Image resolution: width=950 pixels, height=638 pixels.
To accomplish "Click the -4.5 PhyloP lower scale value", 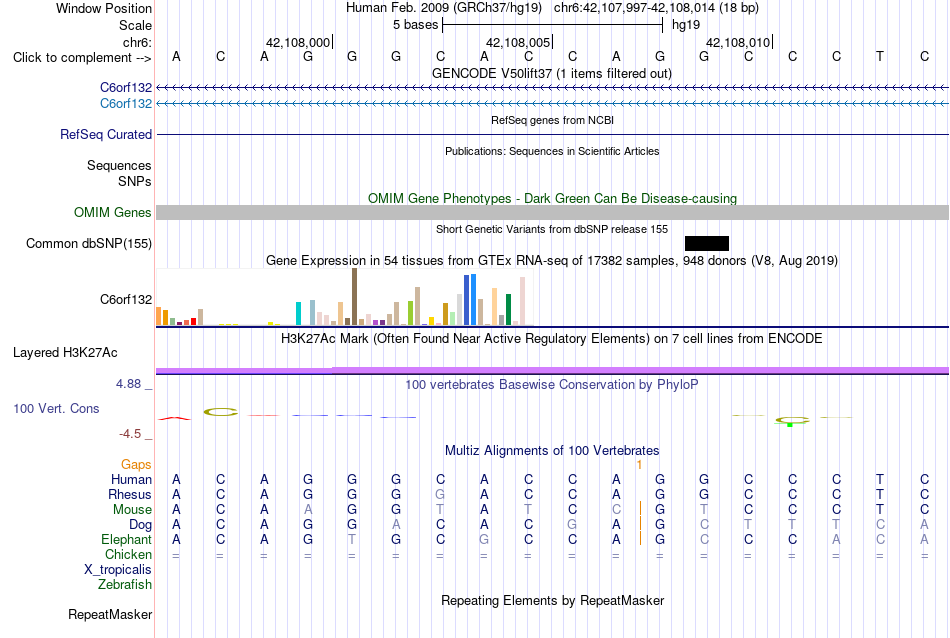I will [130, 434].
